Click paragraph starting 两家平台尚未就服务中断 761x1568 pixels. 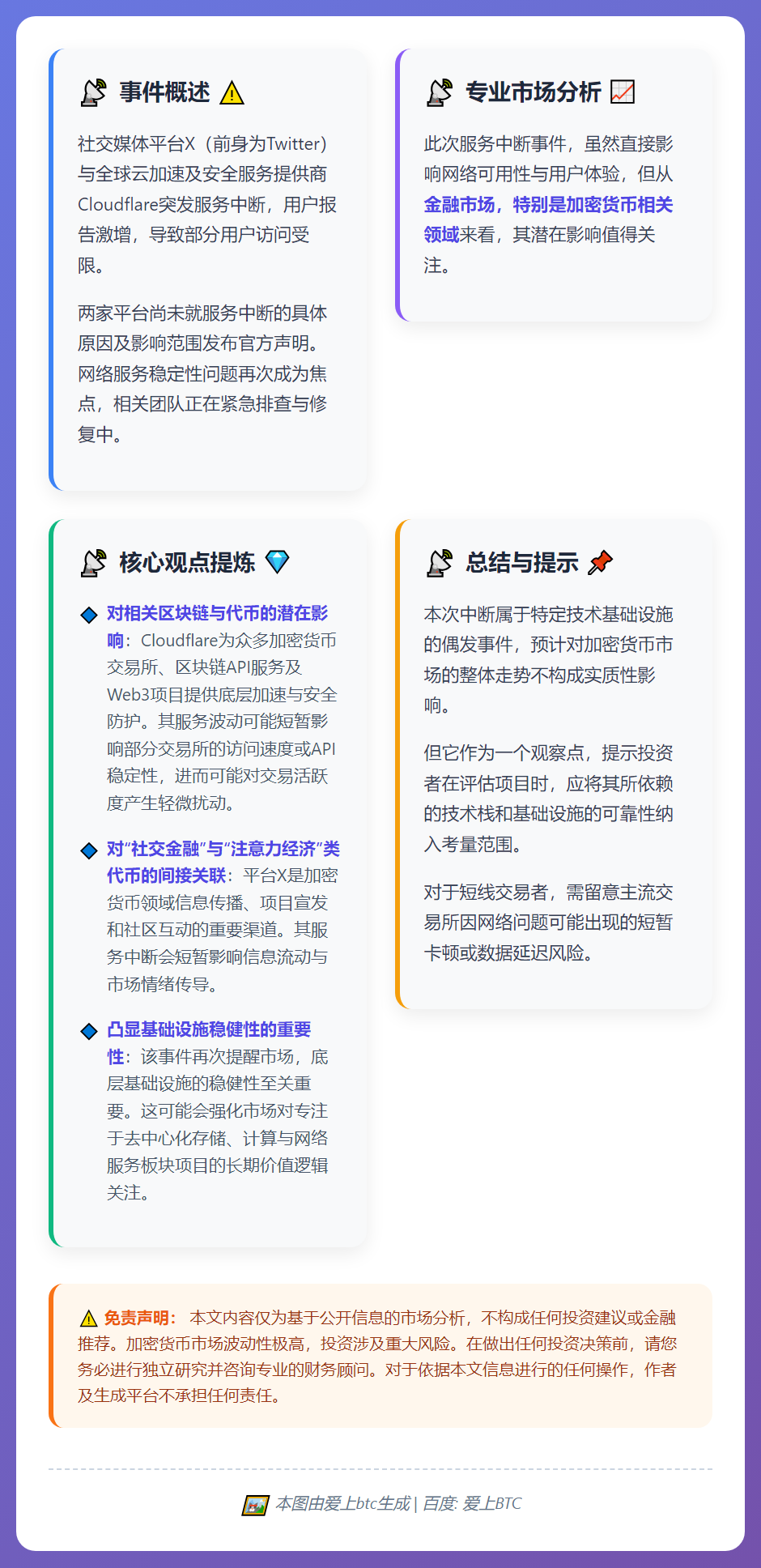(x=202, y=373)
